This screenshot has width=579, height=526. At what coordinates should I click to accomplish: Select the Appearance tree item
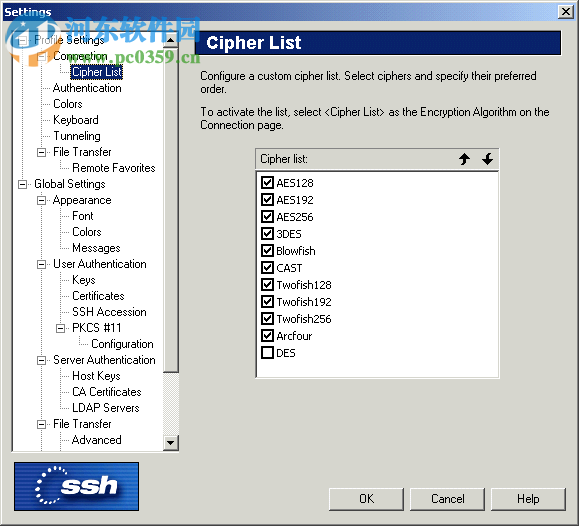(x=82, y=200)
